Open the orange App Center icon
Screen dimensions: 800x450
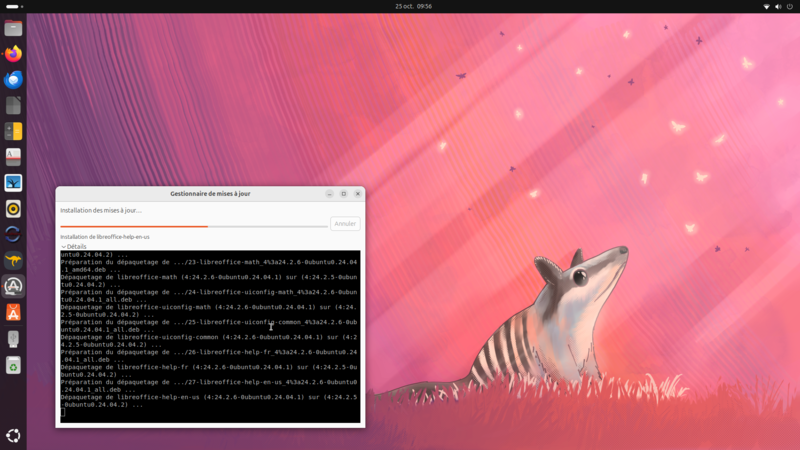pos(13,312)
